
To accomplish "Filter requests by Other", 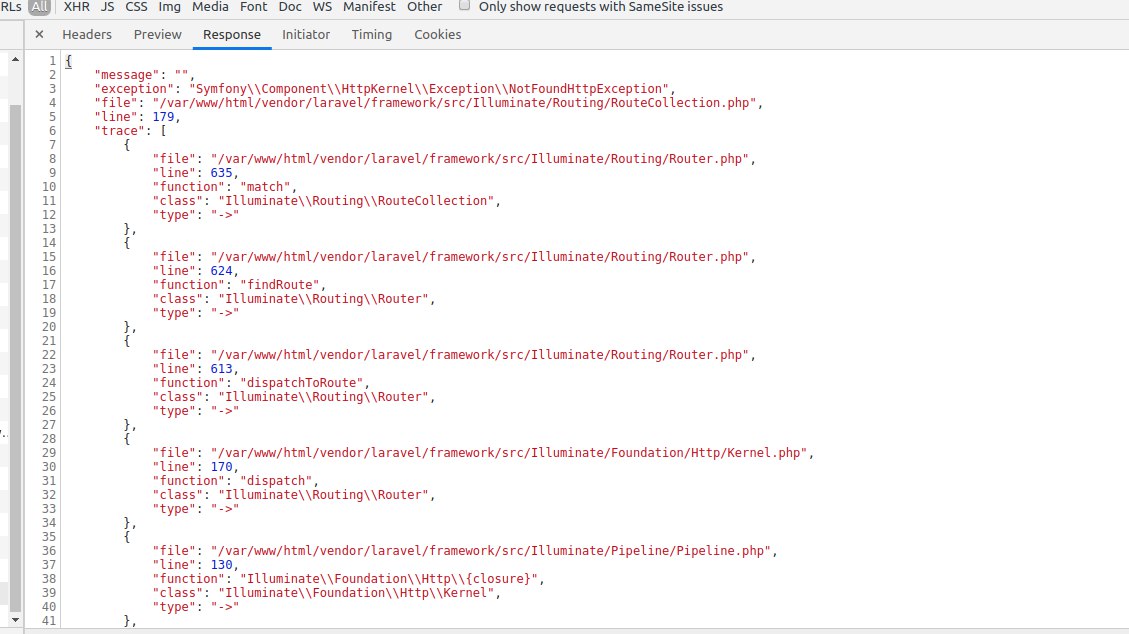I will click(425, 6).
